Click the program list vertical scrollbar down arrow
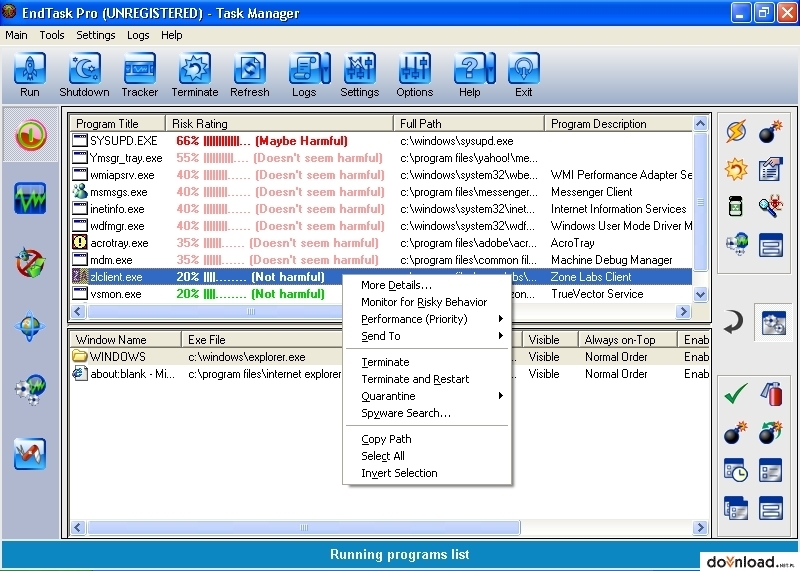The width and height of the screenshot is (800, 571). tap(701, 294)
